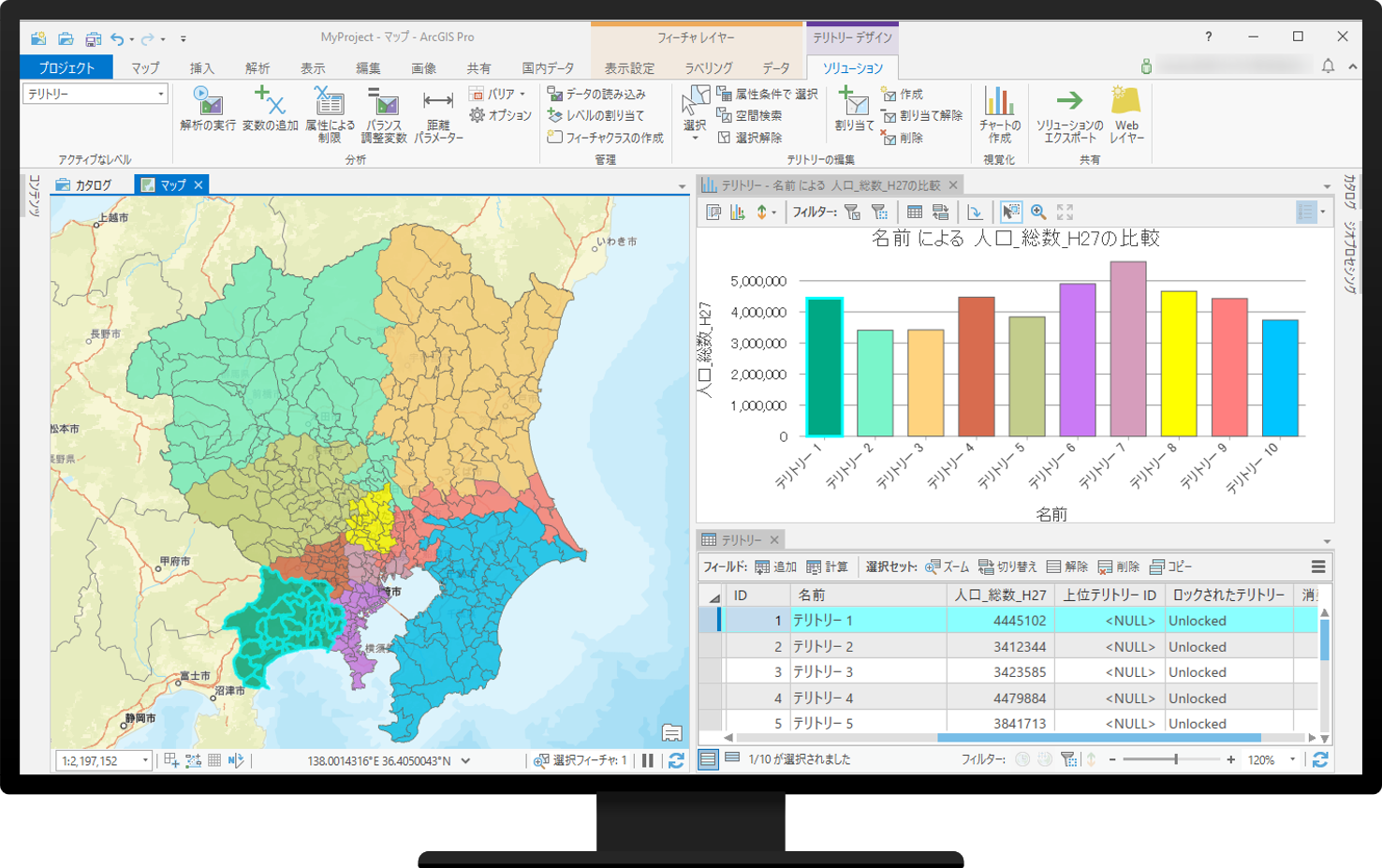Click 空間検索 spatial search
1382x868 pixels.
(x=749, y=115)
